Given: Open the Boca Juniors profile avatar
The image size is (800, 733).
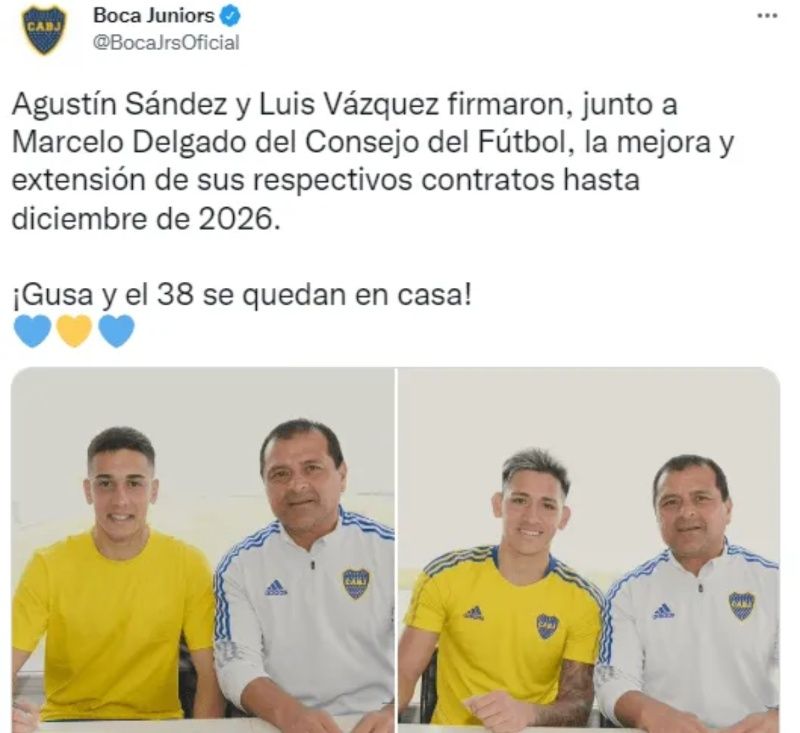Looking at the screenshot, I should coord(44,31).
